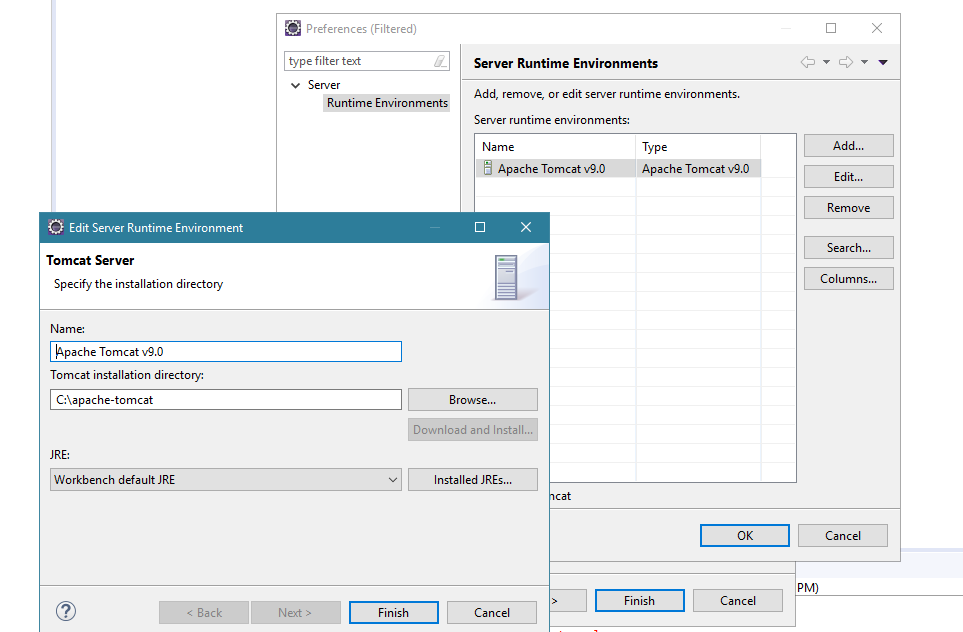The height and width of the screenshot is (632, 963).
Task: Click the Preferences window title icon
Action: [293, 28]
